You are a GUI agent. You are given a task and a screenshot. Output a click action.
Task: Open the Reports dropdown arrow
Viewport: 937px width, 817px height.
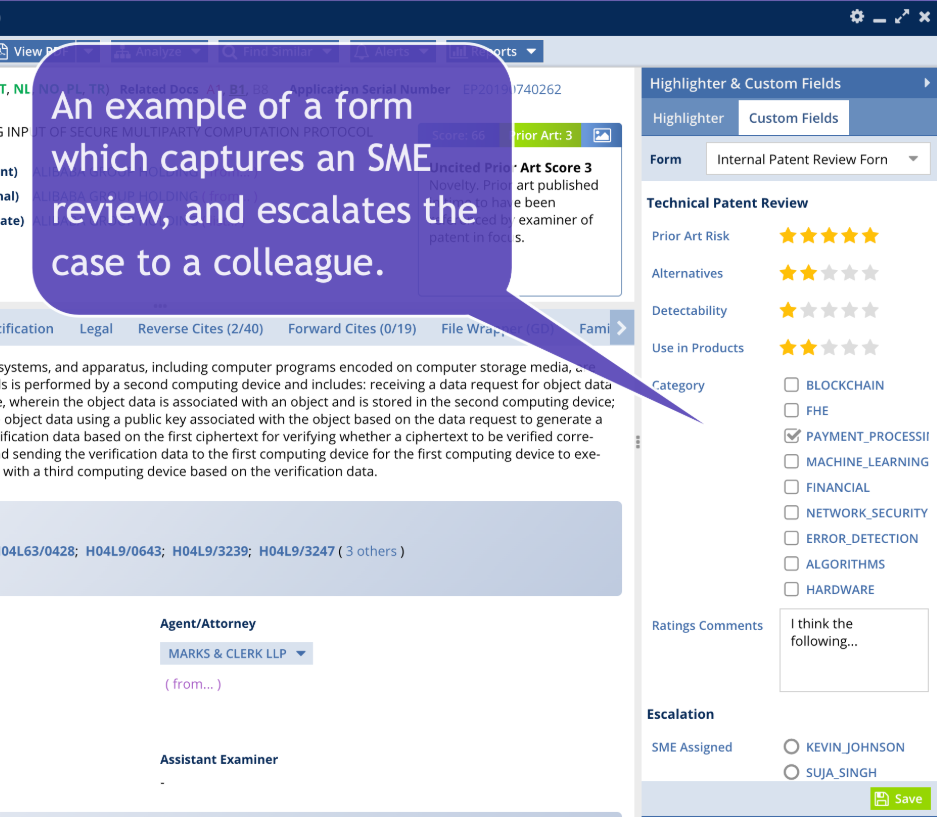click(531, 52)
